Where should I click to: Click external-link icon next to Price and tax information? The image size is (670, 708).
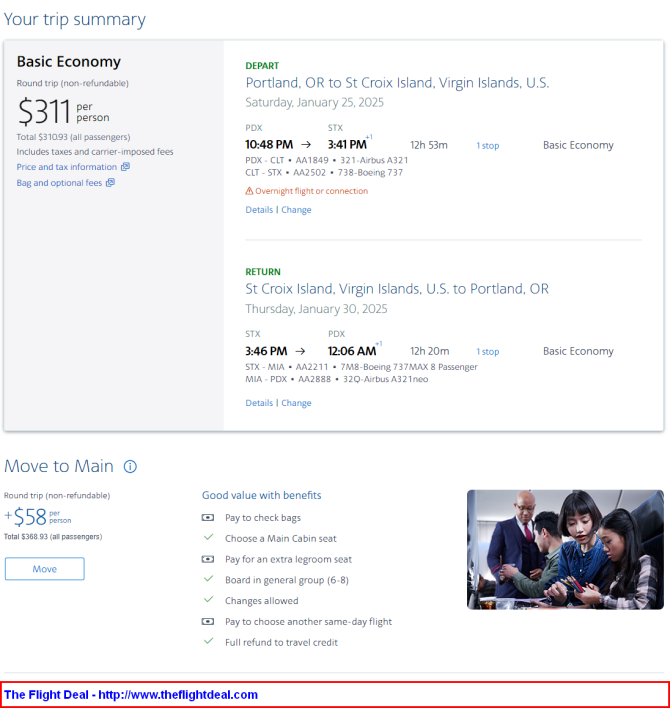tap(126, 167)
